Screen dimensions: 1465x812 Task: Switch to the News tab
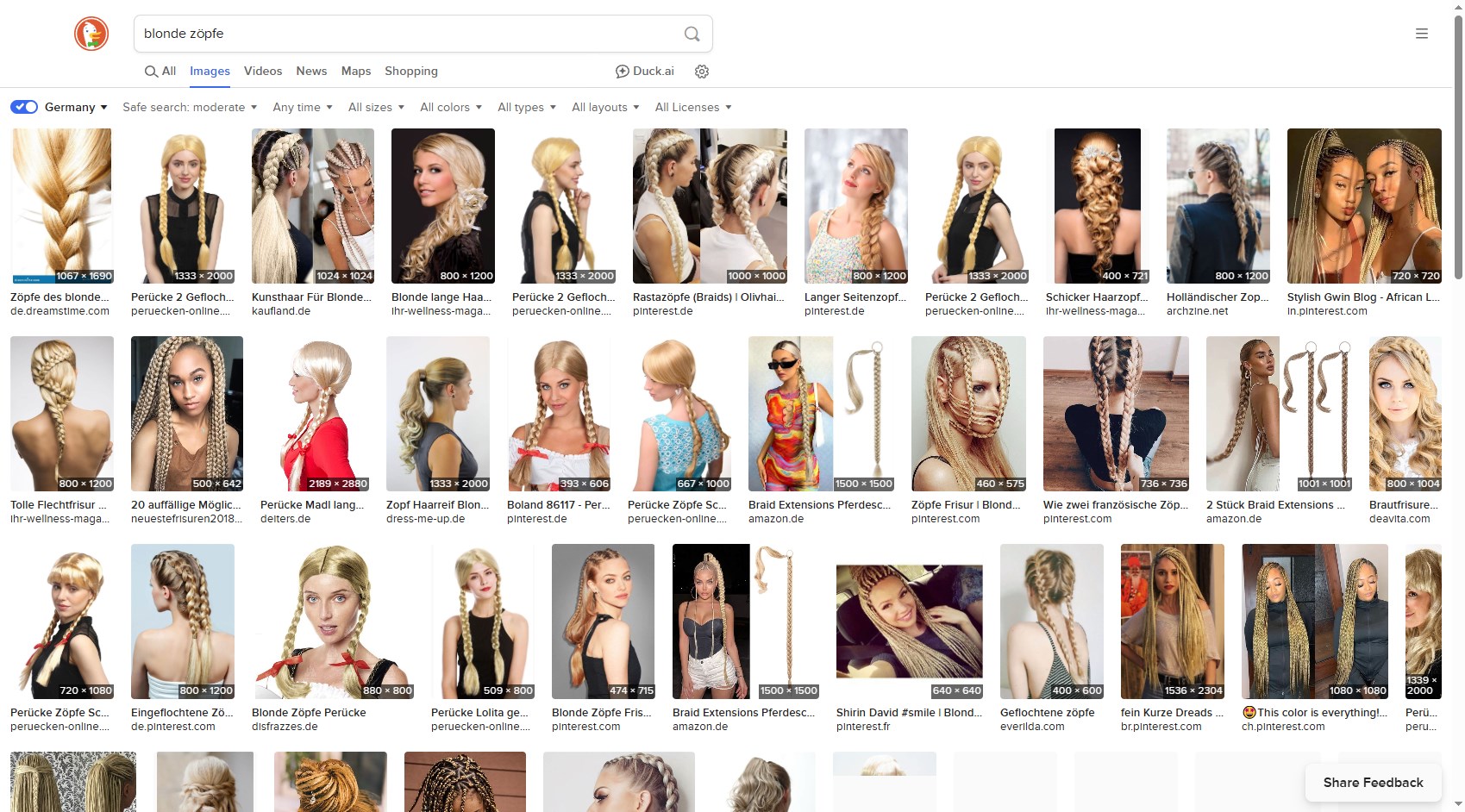311,72
